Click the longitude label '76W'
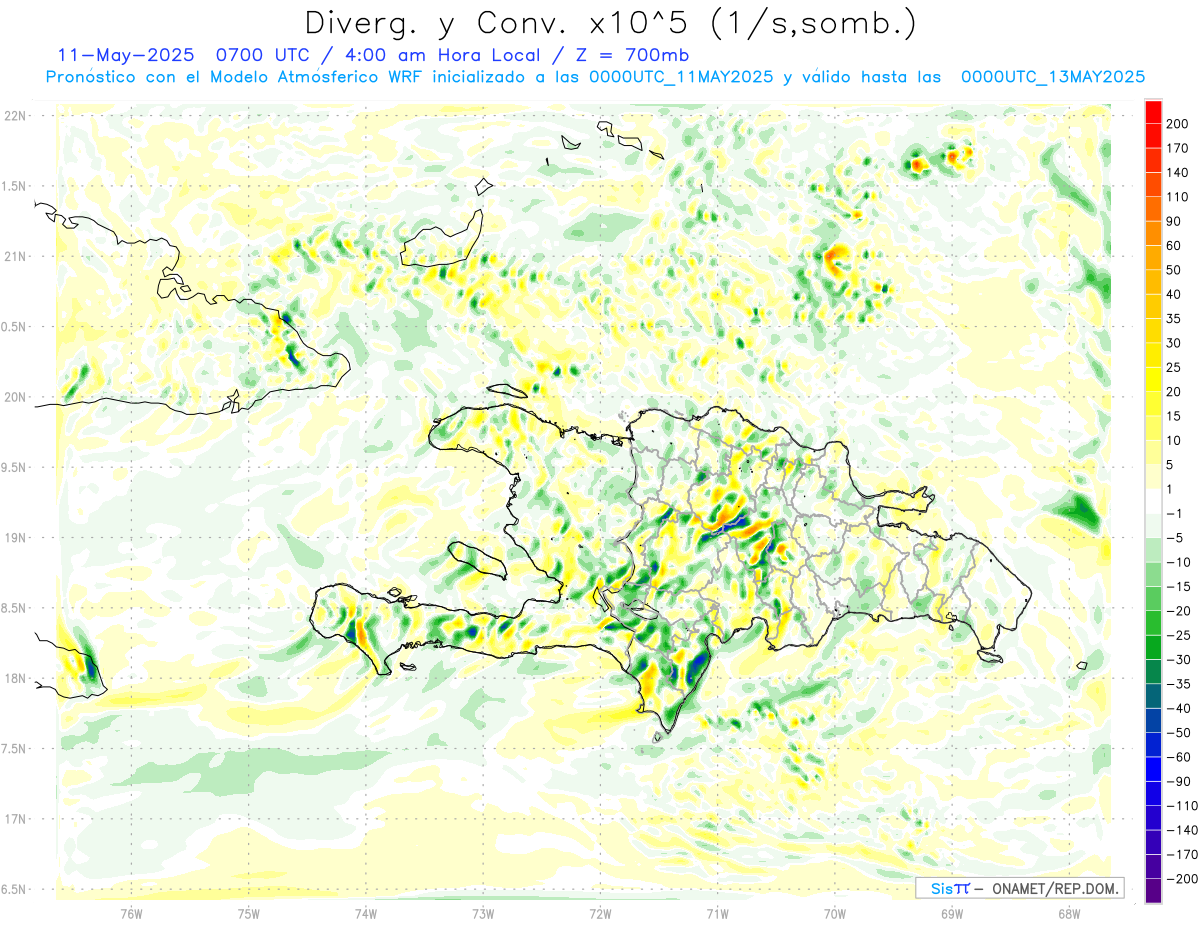 coord(131,913)
